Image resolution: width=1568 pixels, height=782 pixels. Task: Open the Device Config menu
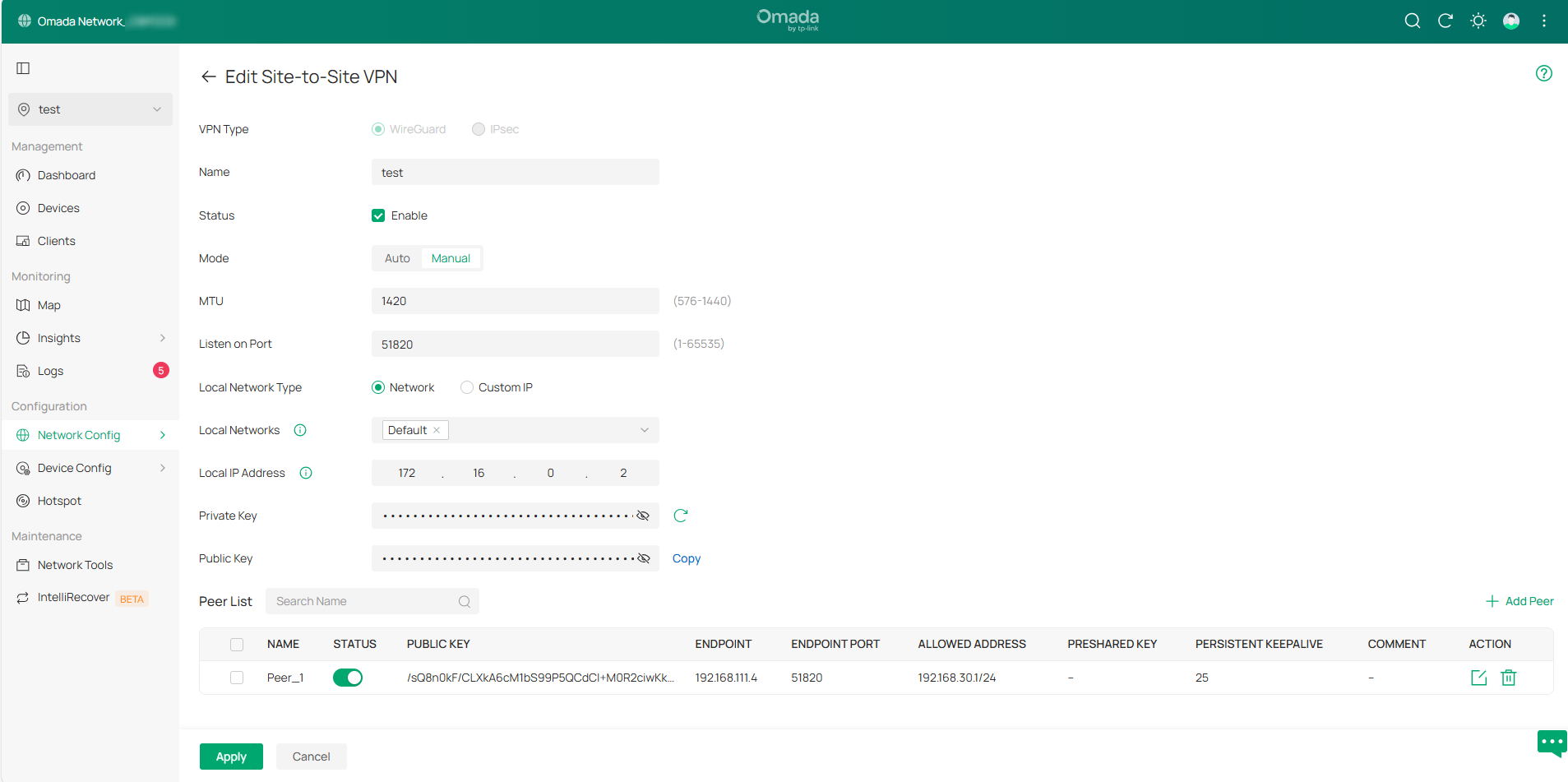coord(74,467)
